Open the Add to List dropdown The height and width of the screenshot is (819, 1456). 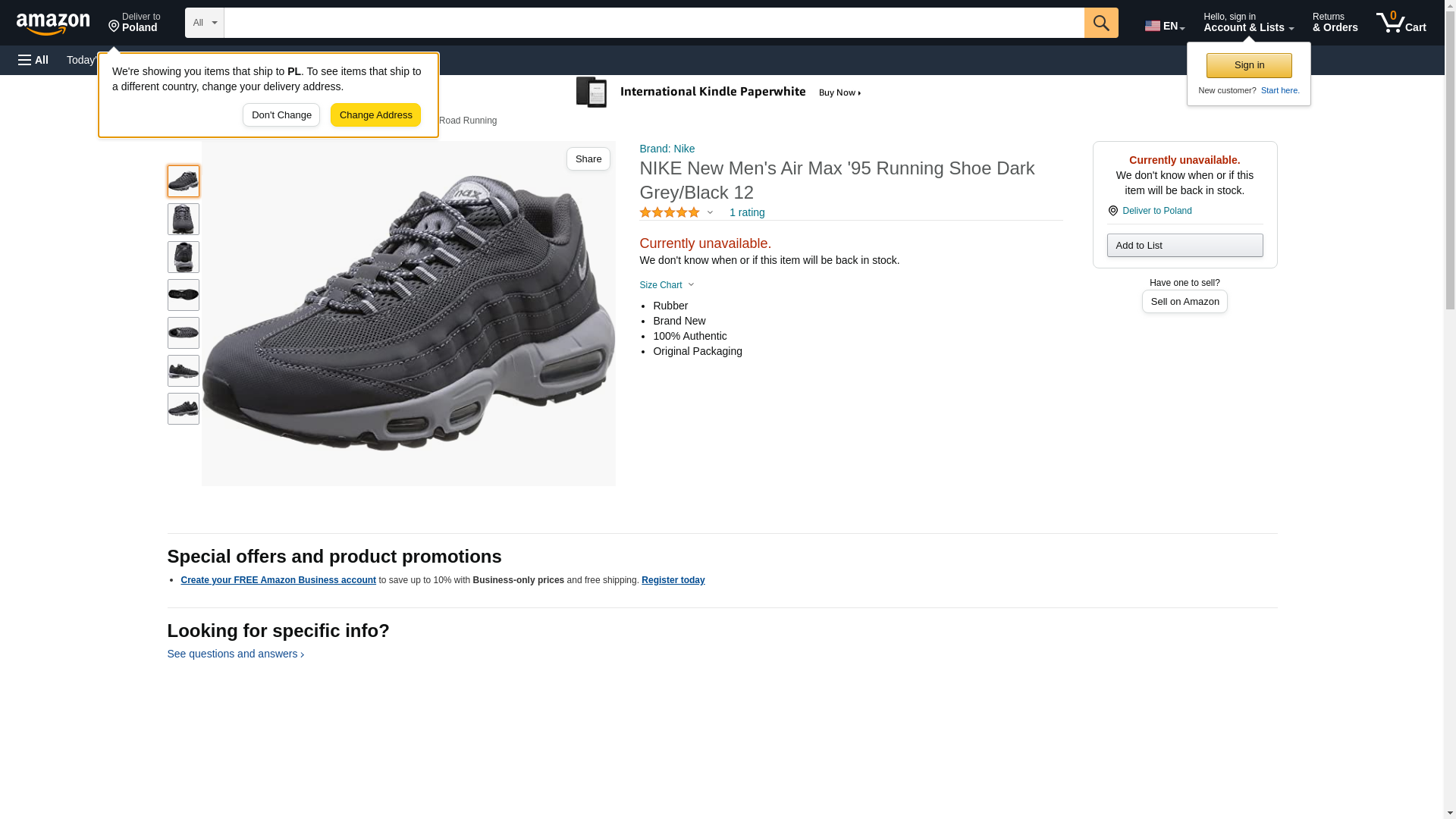point(1185,246)
